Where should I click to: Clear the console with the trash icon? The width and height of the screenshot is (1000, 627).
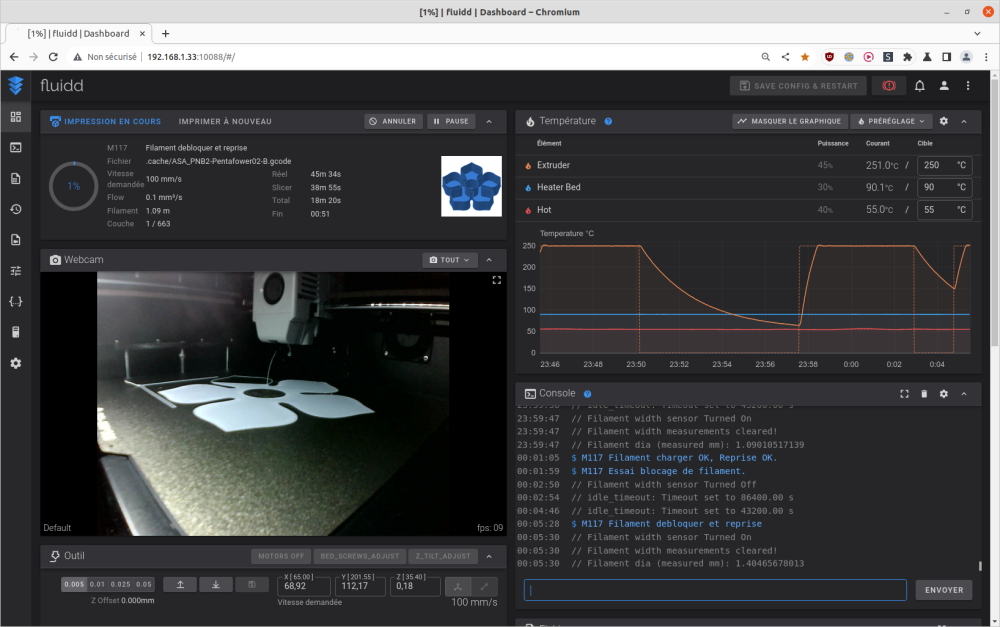point(924,394)
